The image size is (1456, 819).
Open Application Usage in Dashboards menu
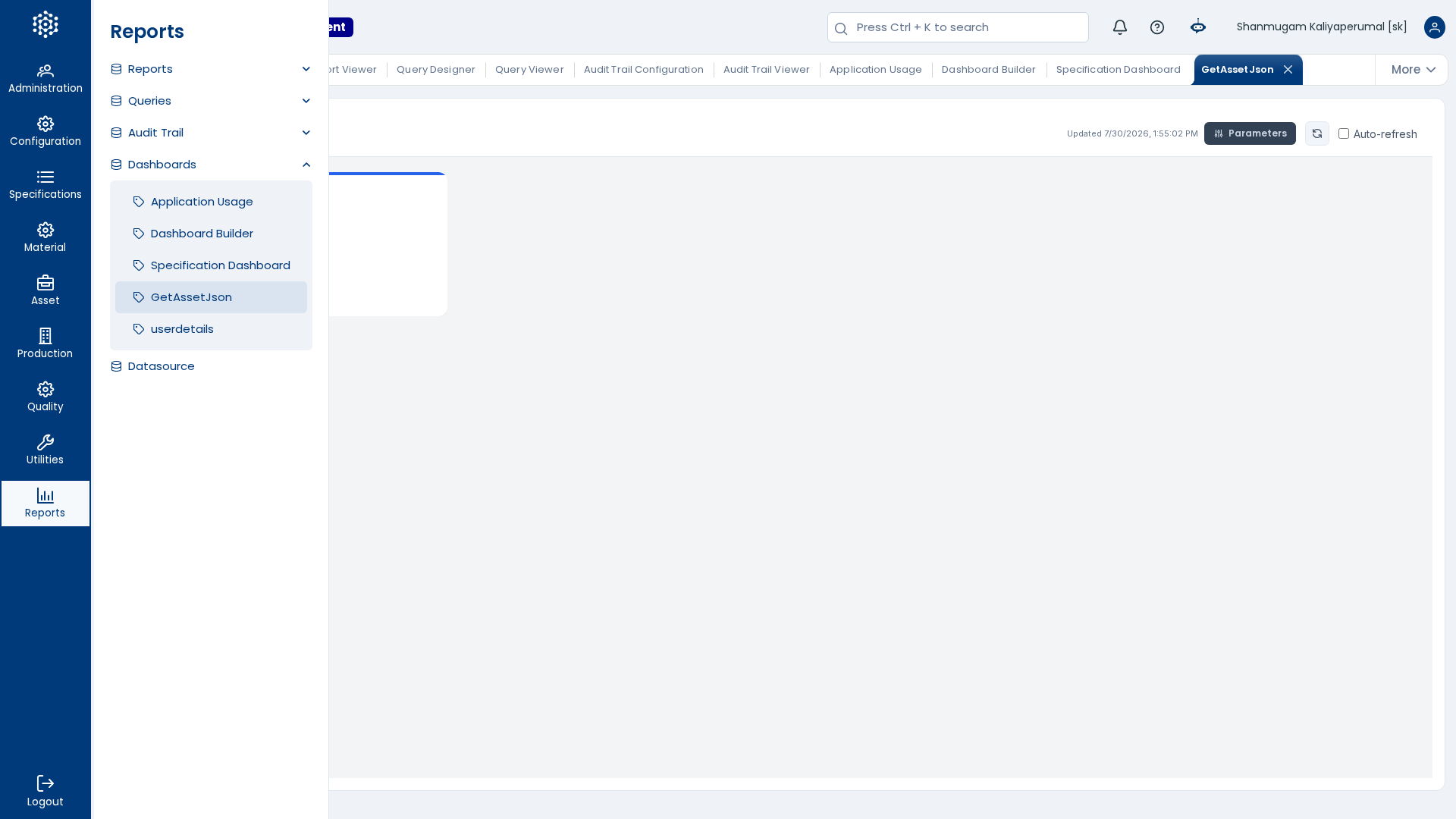pyautogui.click(x=211, y=202)
